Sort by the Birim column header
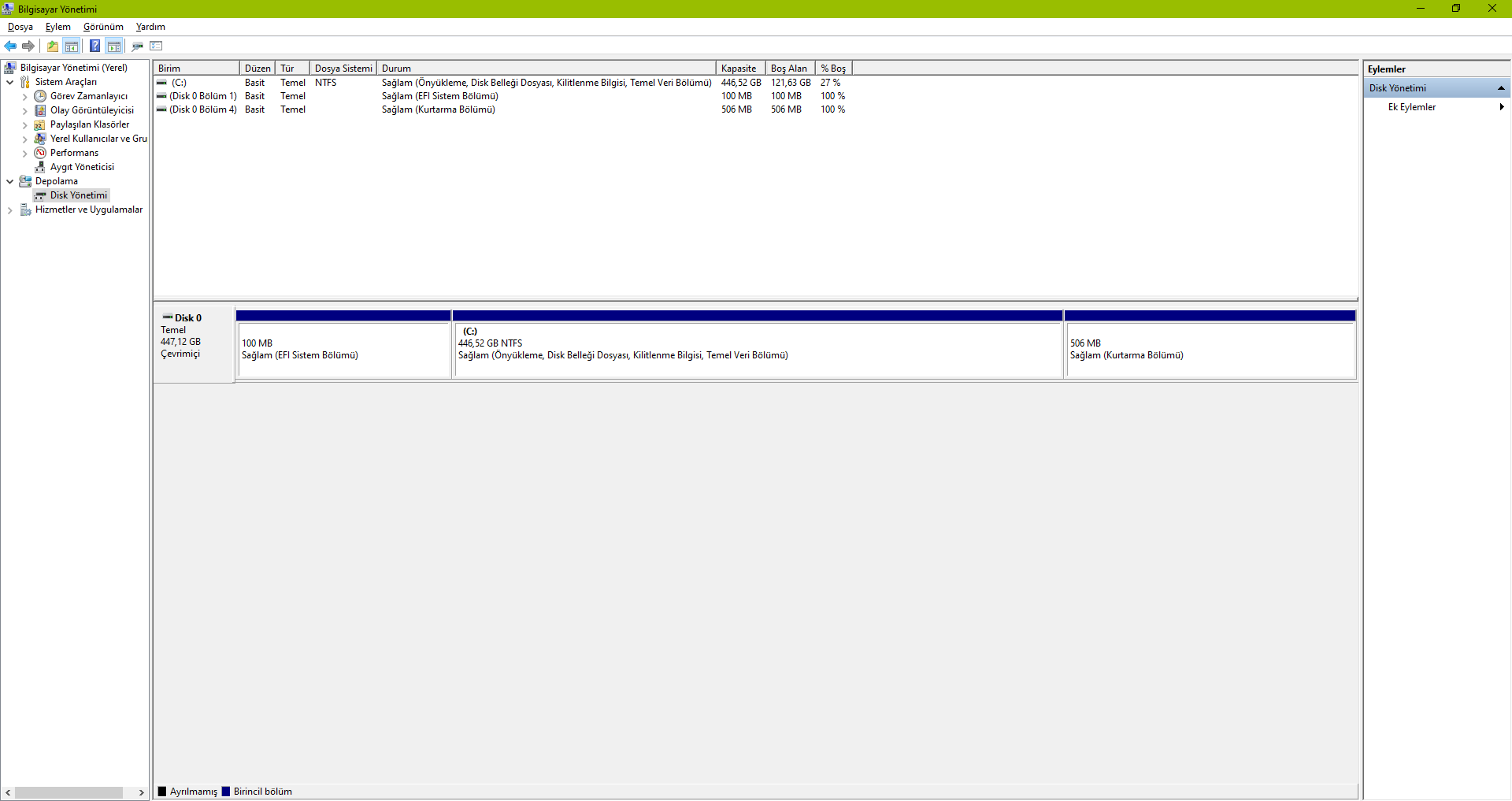This screenshot has width=1512, height=801. (196, 69)
